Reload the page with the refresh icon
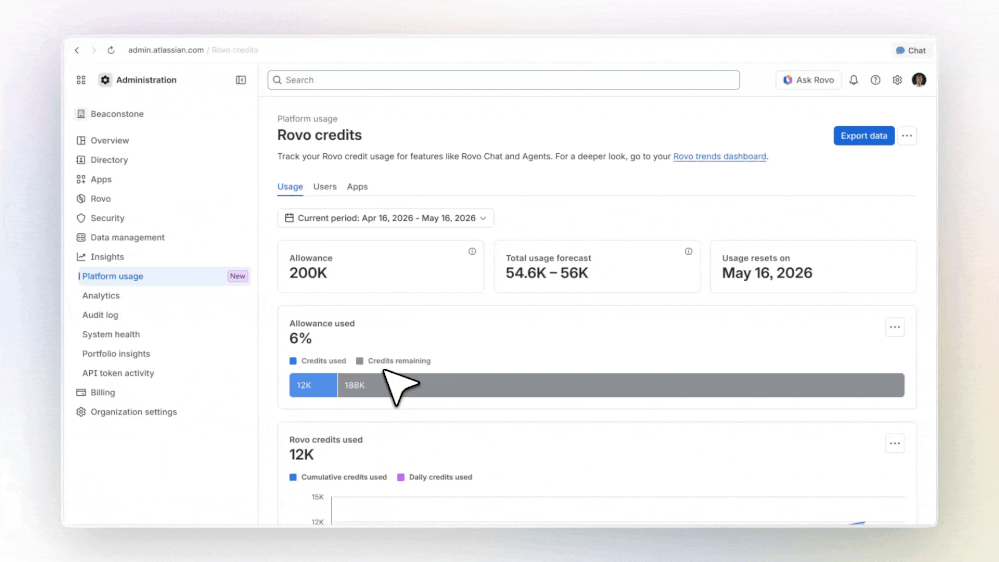This screenshot has height=562, width=999. tap(111, 50)
